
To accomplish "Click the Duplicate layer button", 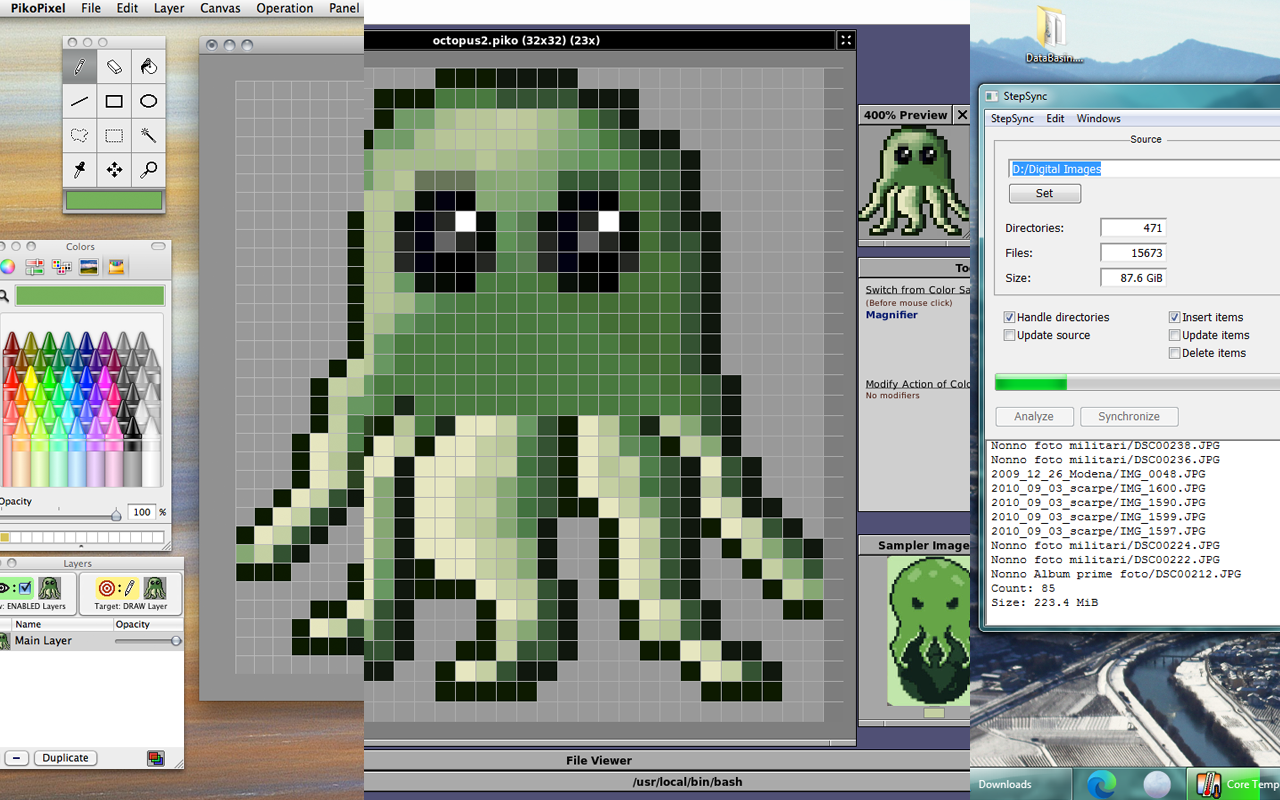I will pyautogui.click(x=66, y=758).
